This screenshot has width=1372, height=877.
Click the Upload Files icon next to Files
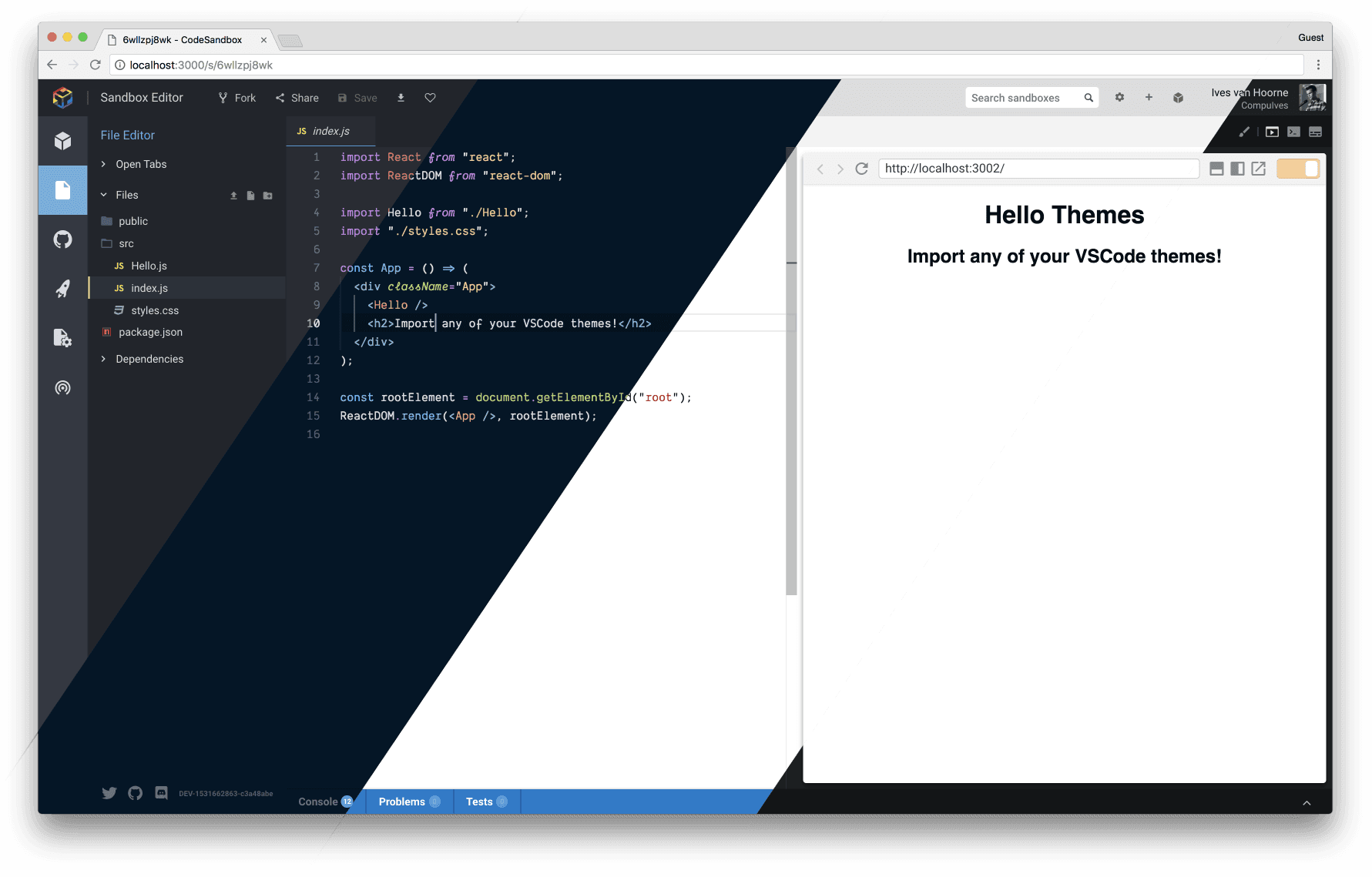(233, 196)
